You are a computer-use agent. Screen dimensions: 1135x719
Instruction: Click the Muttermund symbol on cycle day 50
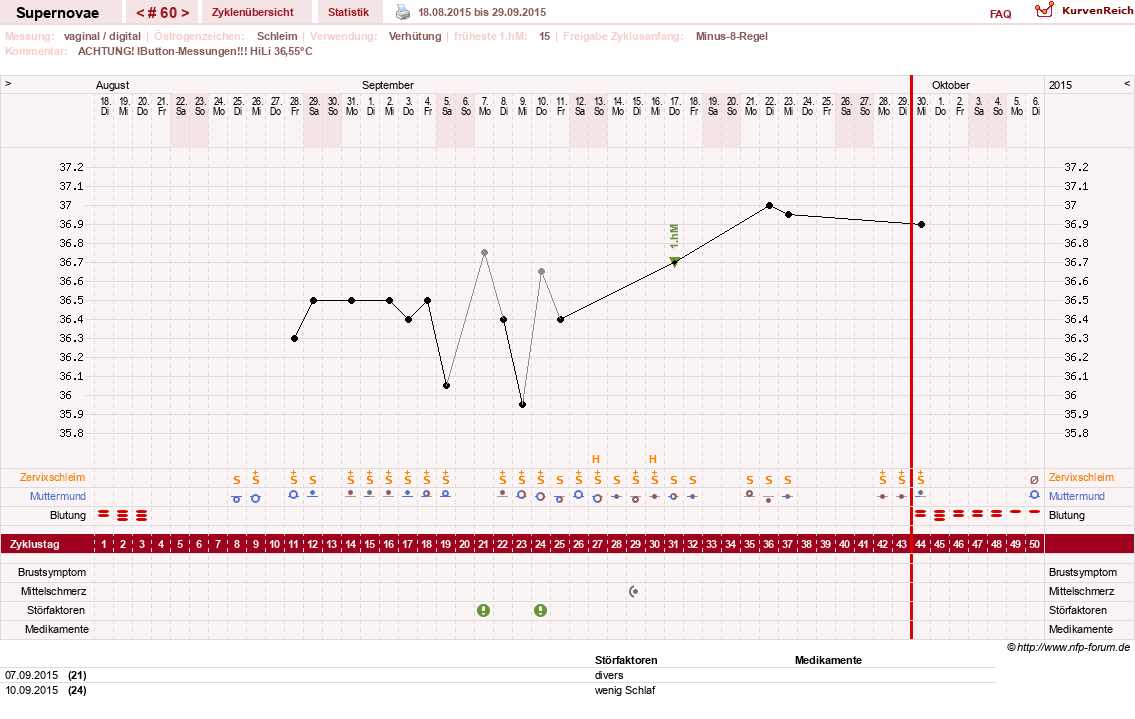1034,495
